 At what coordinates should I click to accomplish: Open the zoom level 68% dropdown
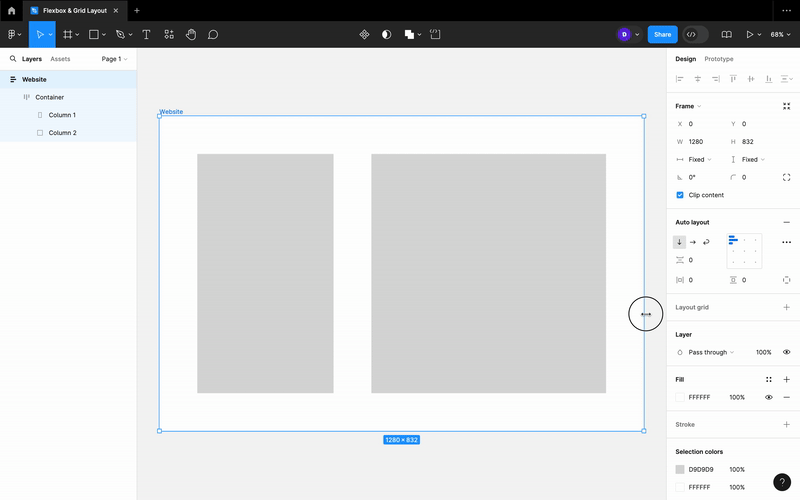coord(779,34)
